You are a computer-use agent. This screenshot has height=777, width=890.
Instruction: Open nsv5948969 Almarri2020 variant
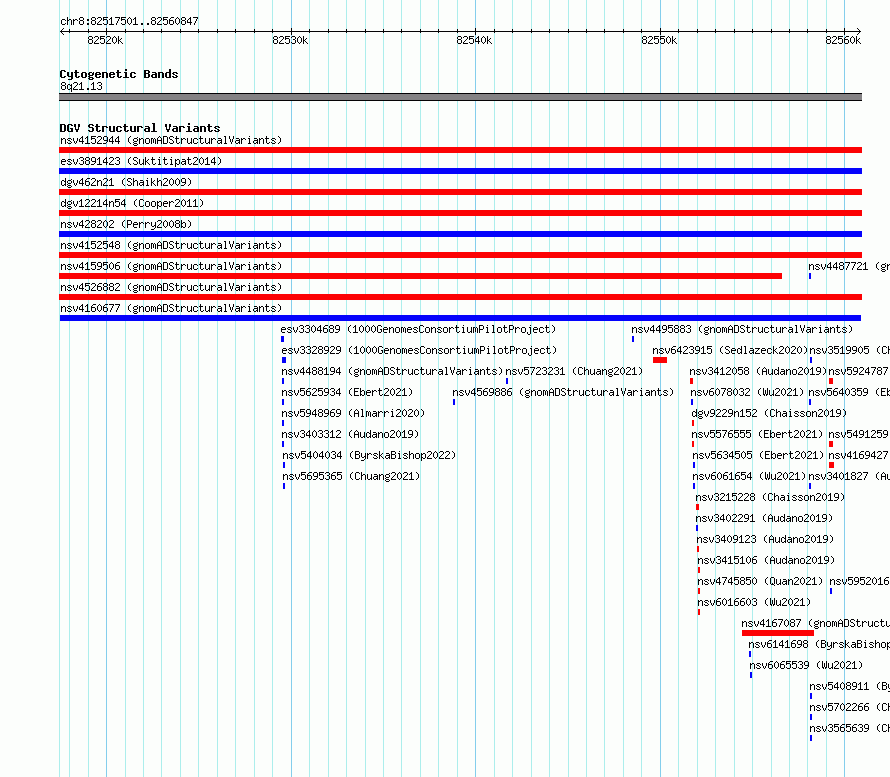(x=353, y=413)
